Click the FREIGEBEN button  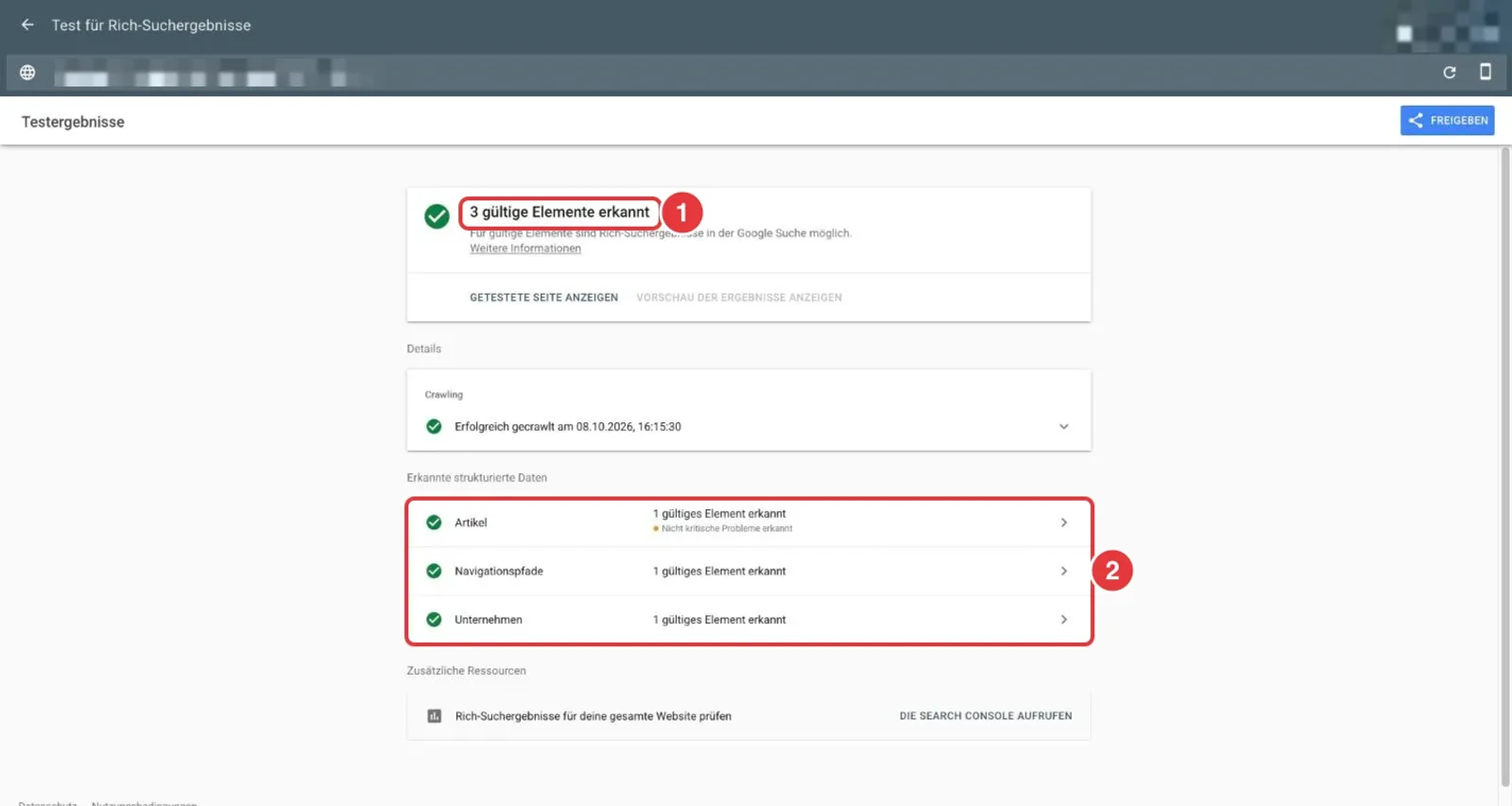tap(1447, 120)
